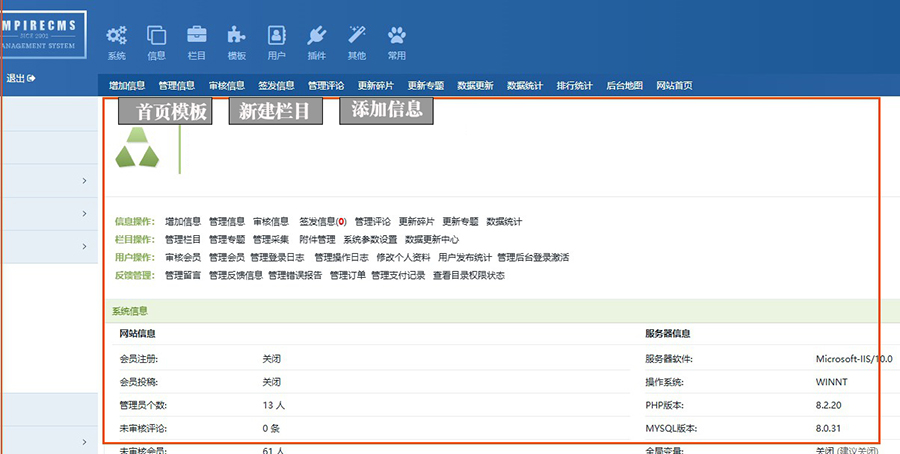
Task: Go to 网站首页 in the navigation bar
Action: [674, 86]
